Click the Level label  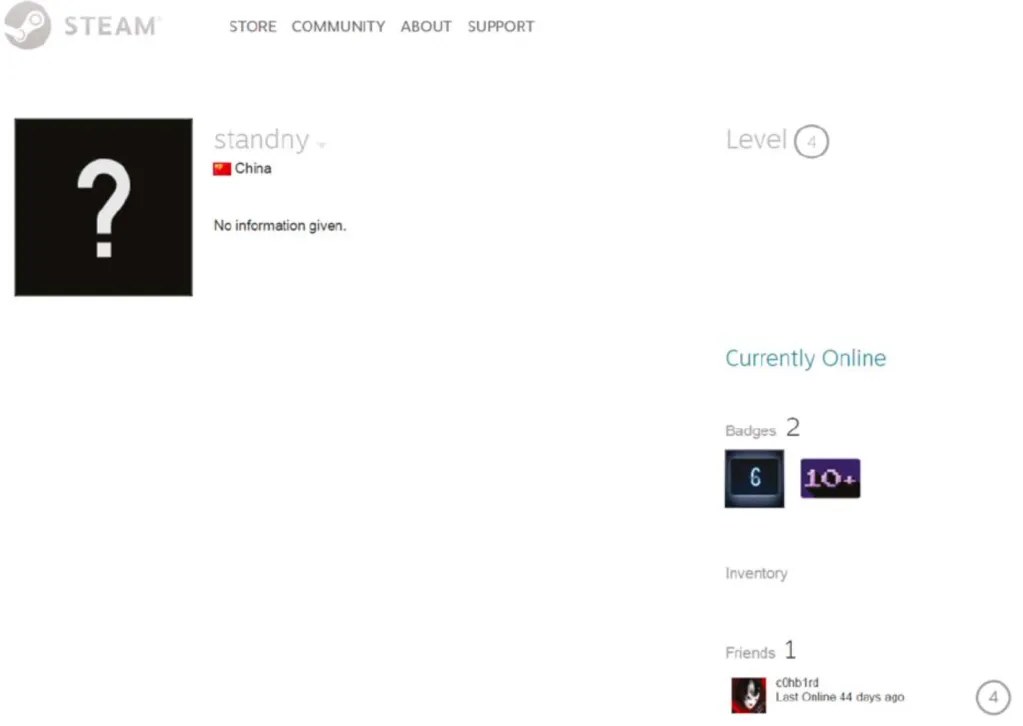756,140
